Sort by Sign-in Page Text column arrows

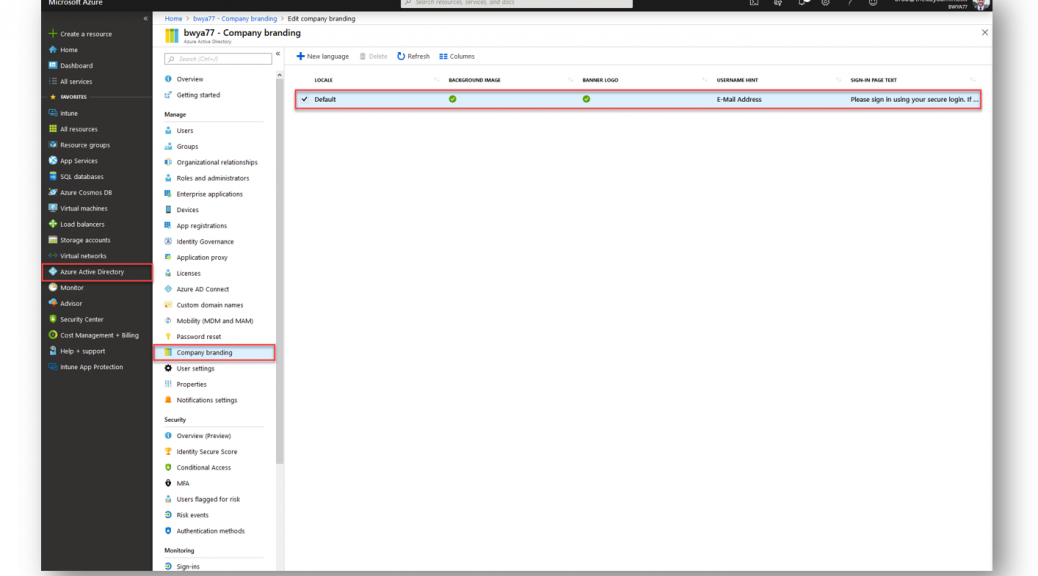(972, 80)
